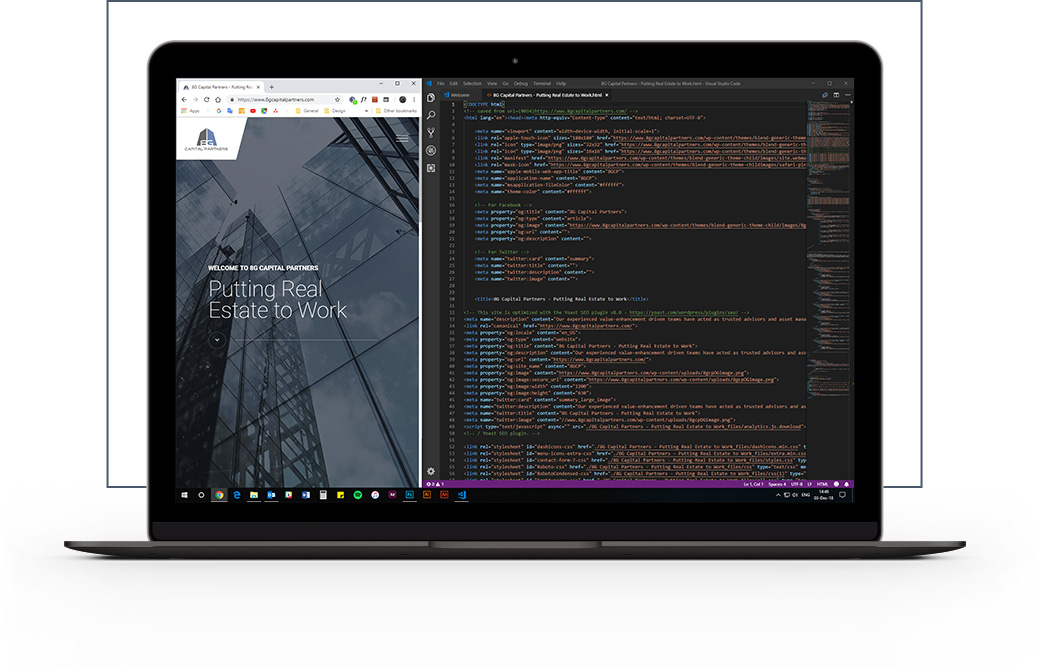Open VS Code Terminal menu
Viewport: 1038px width, 667px height.
542,83
